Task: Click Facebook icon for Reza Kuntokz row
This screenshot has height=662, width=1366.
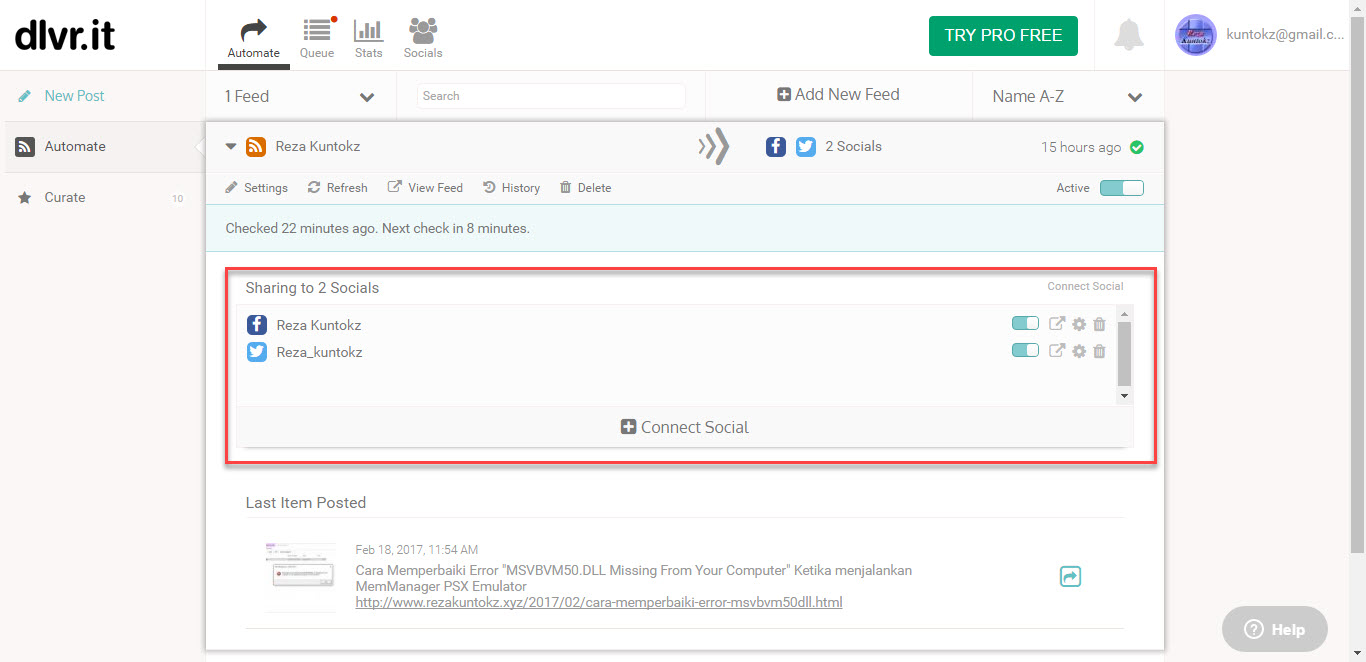Action: click(257, 325)
